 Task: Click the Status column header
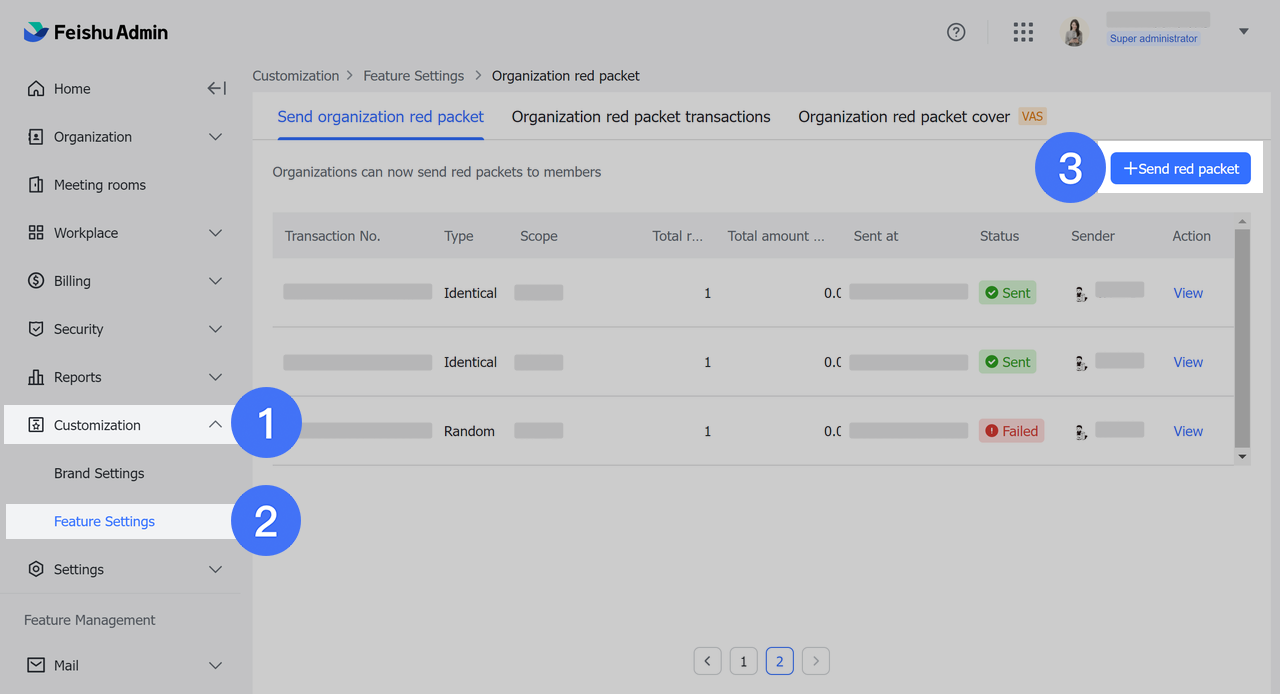point(999,236)
